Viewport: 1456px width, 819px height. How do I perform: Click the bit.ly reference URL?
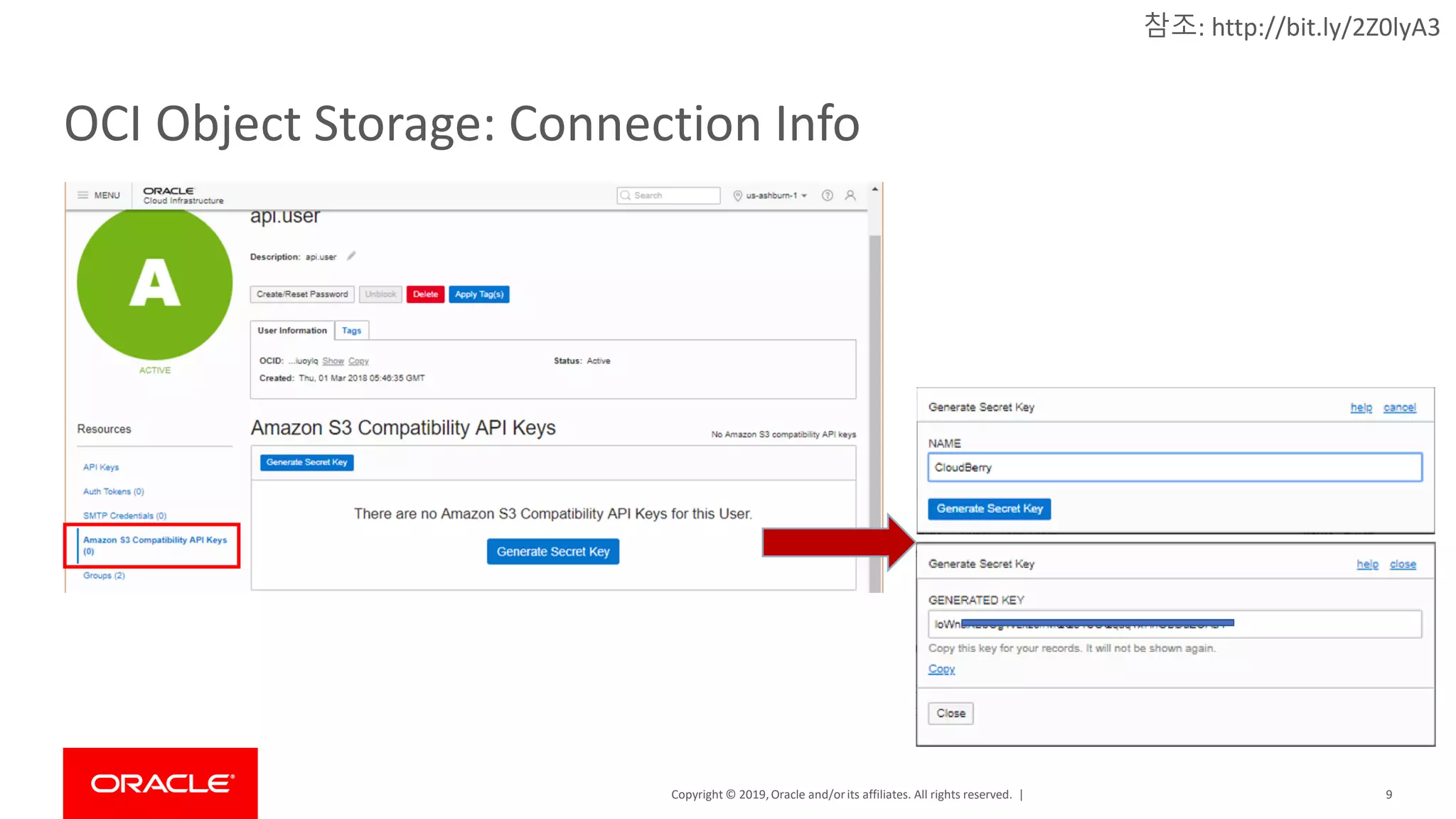click(x=1325, y=27)
